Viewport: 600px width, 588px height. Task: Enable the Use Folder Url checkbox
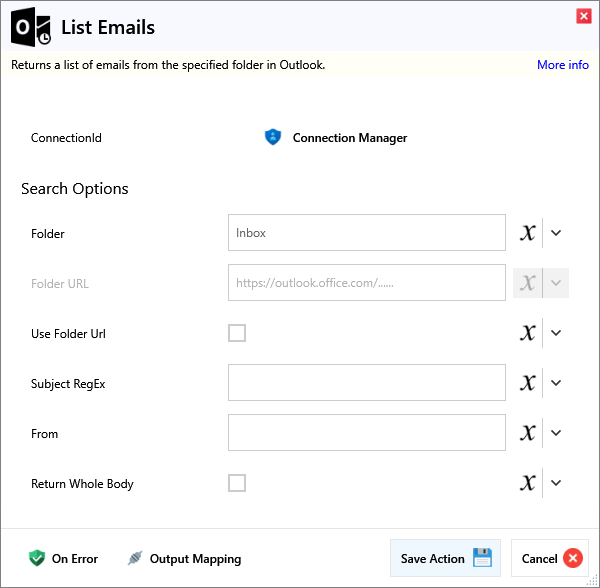237,333
